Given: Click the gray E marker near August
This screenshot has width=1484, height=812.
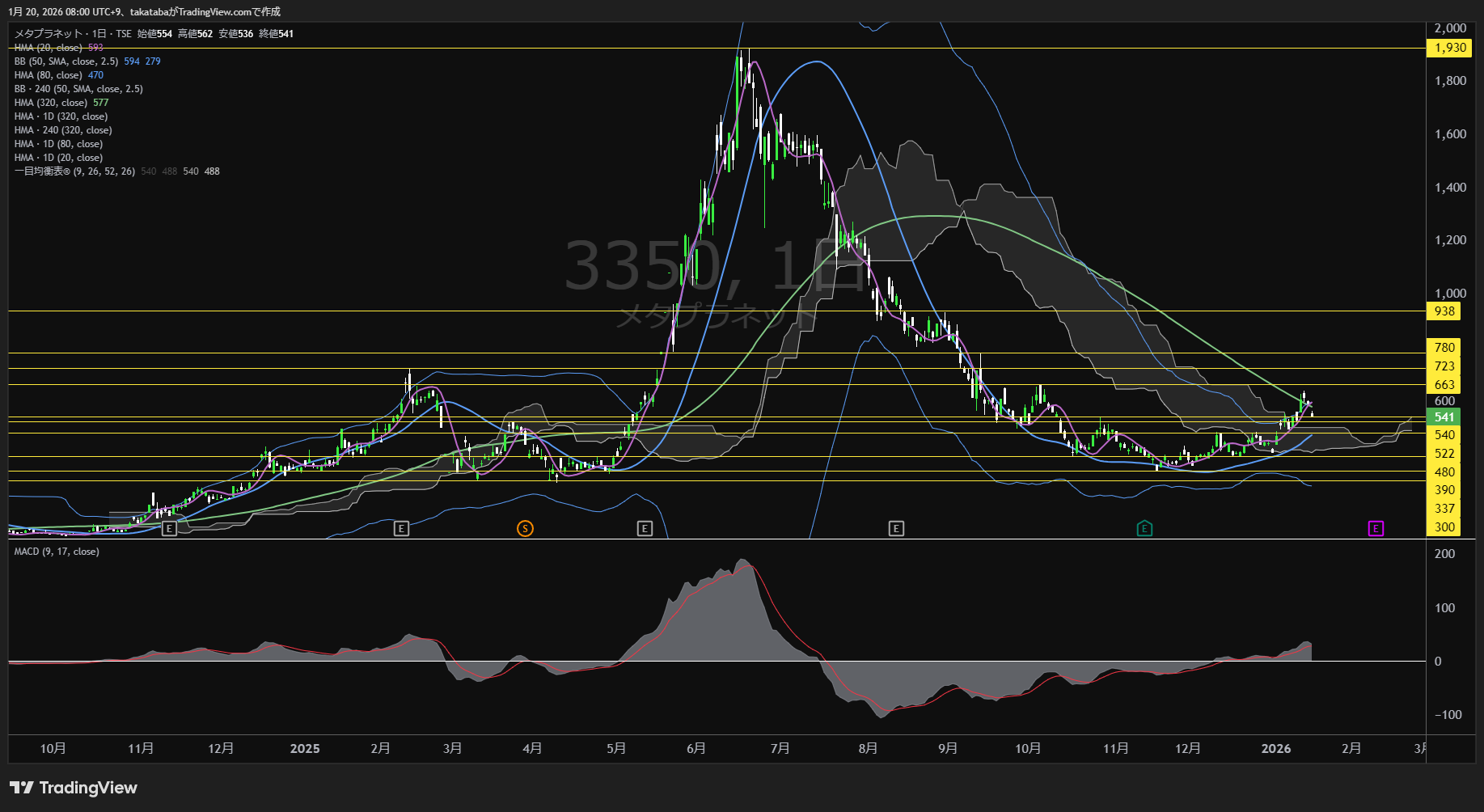Looking at the screenshot, I should pos(896,529).
